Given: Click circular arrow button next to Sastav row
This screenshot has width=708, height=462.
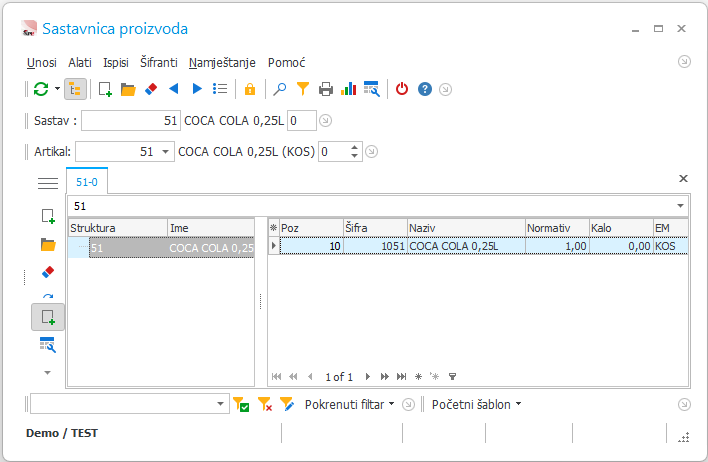Looking at the screenshot, I should click(x=325, y=121).
